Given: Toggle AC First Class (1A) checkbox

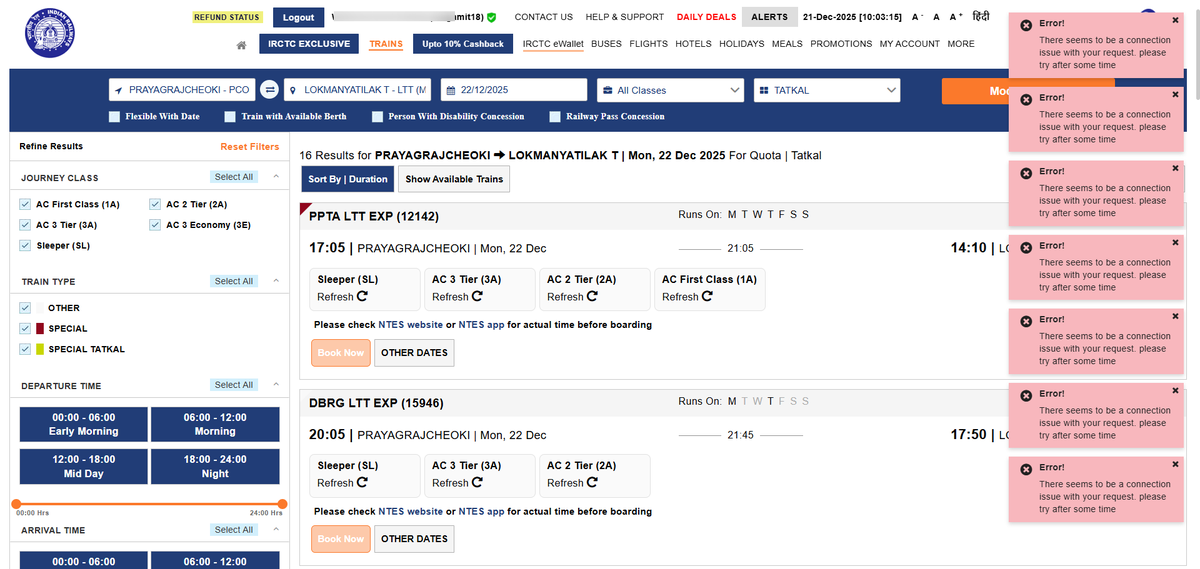Looking at the screenshot, I should pos(25,204).
